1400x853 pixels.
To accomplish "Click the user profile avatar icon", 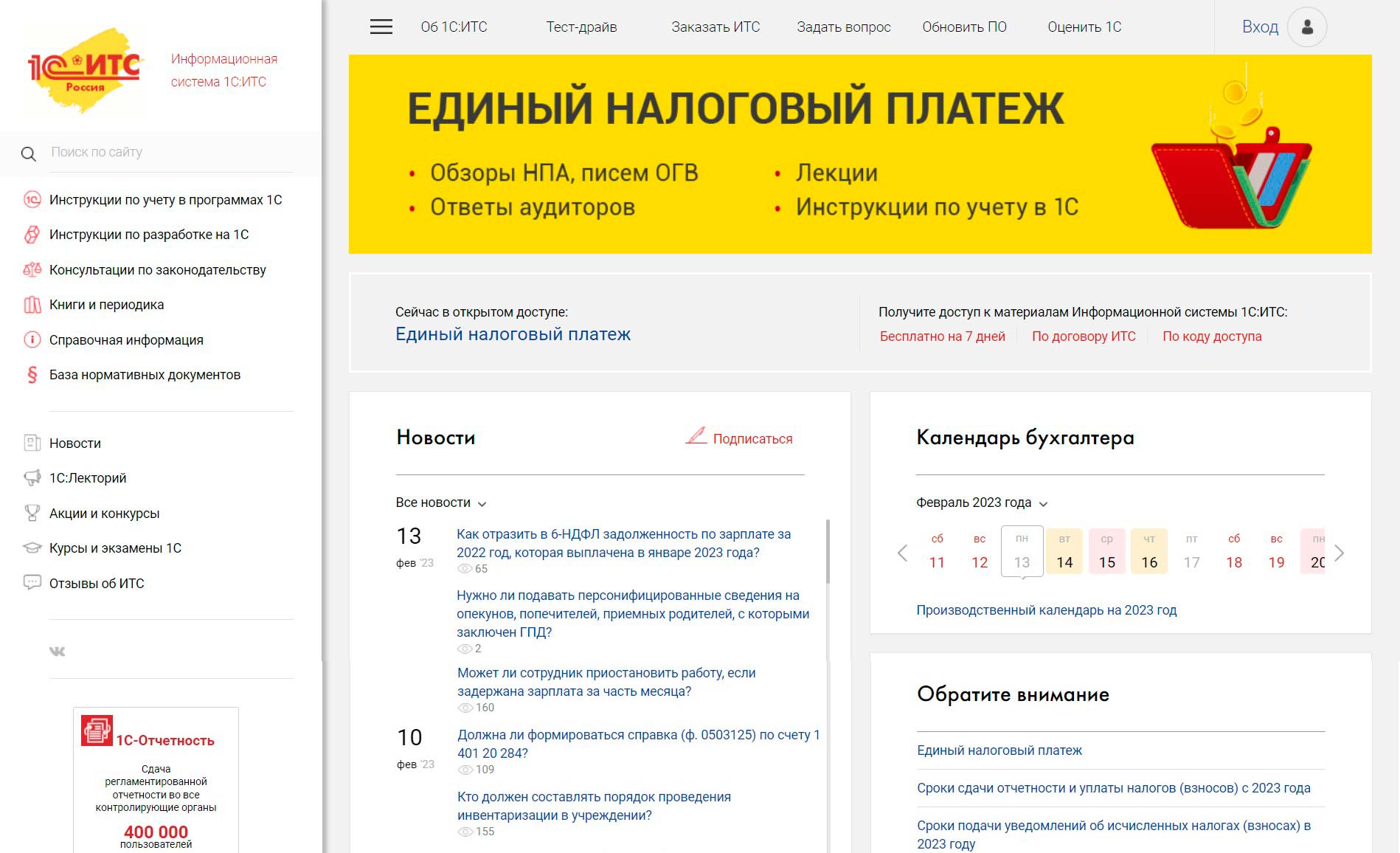I will (1307, 27).
